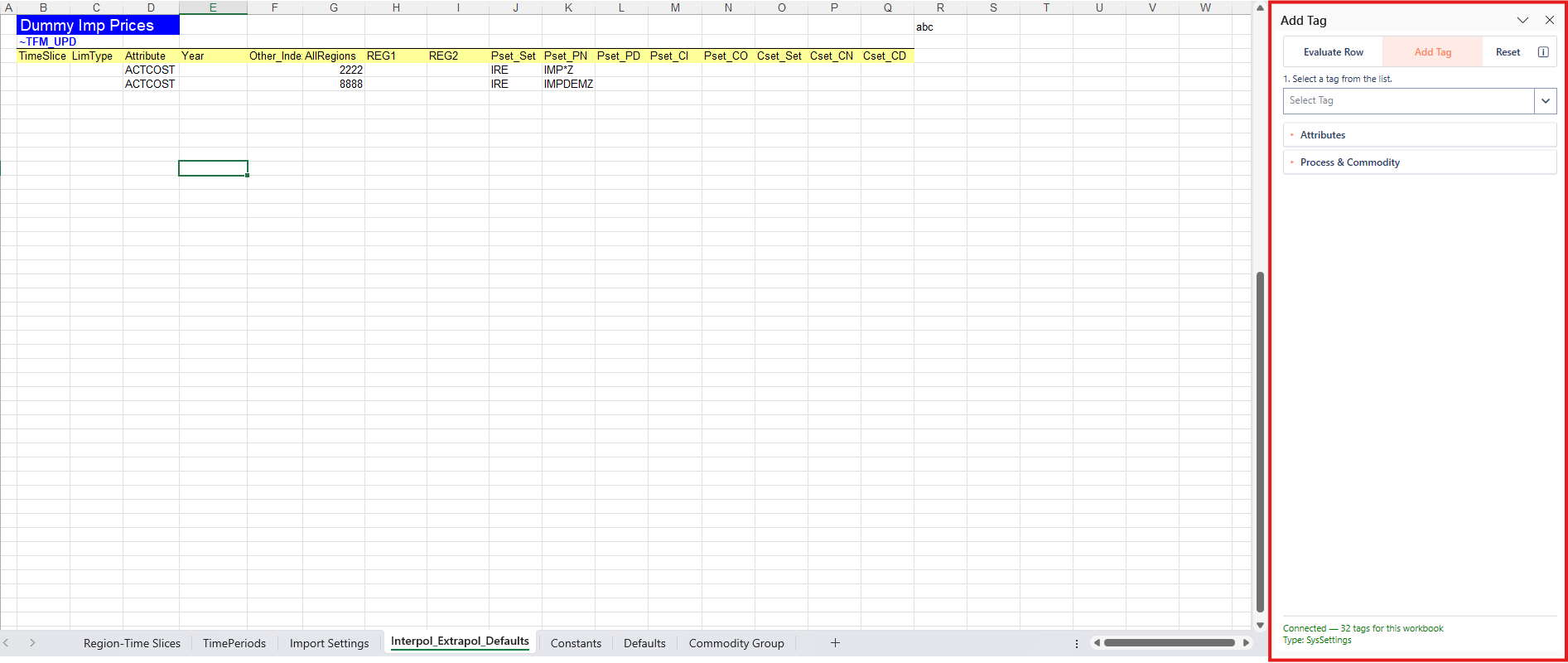Viewport: 1568px width, 663px height.
Task: Select the REG1 header cell
Action: click(396, 56)
